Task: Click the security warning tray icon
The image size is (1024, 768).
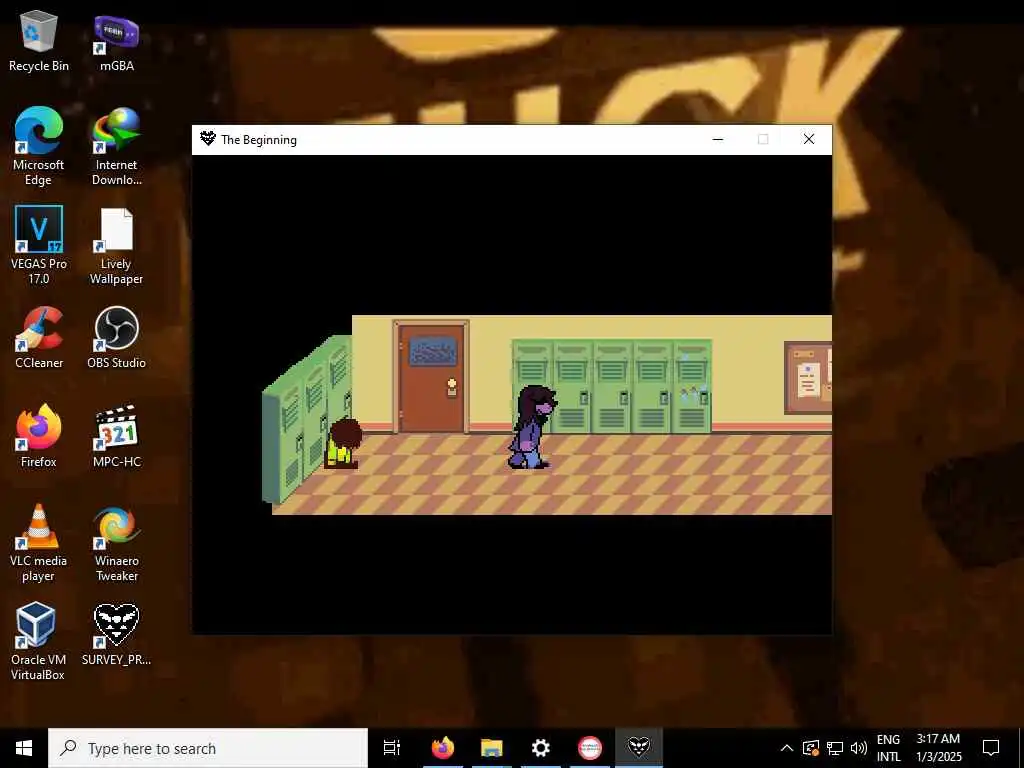Action: pos(810,748)
